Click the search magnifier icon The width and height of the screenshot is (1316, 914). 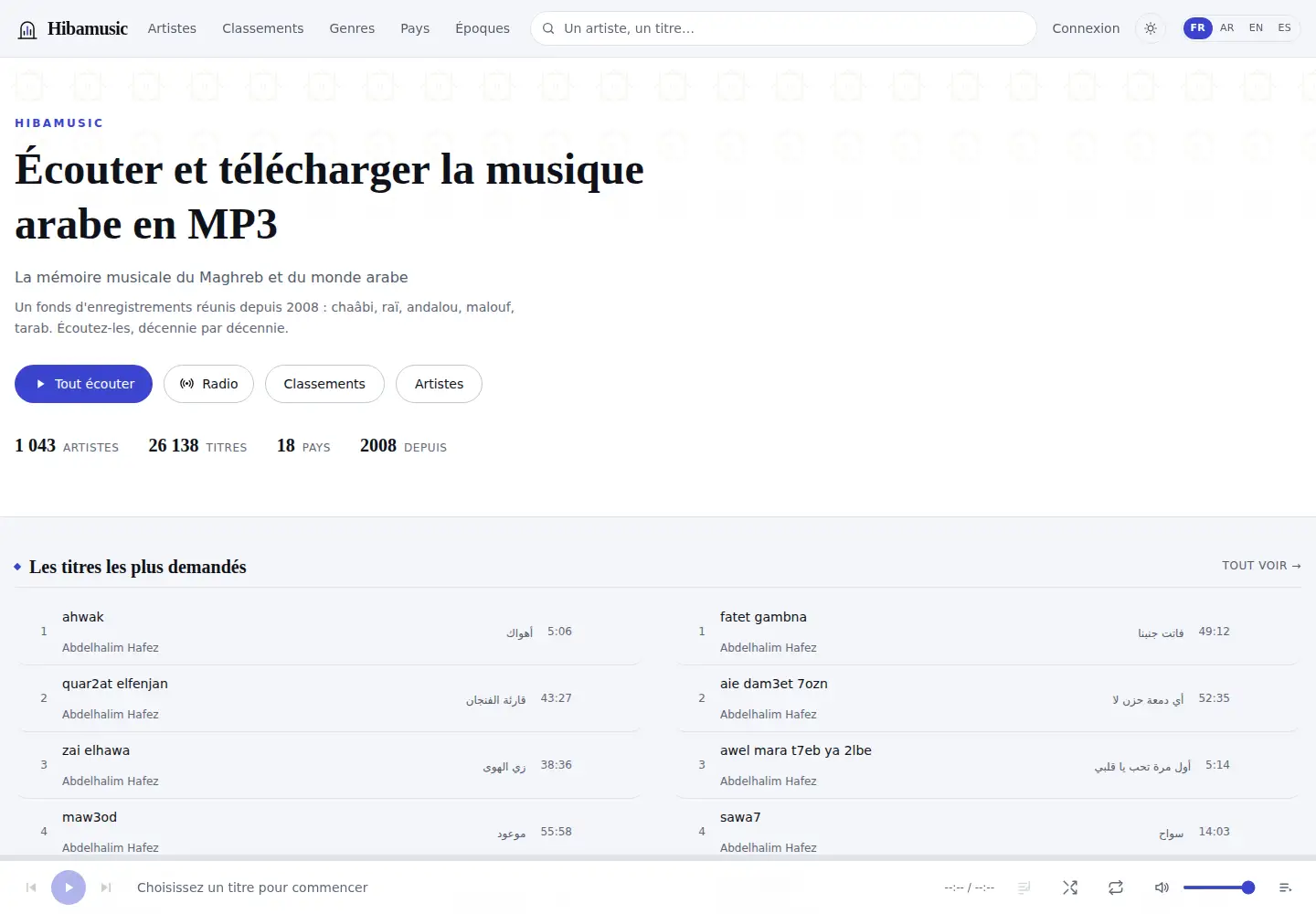pos(548,28)
